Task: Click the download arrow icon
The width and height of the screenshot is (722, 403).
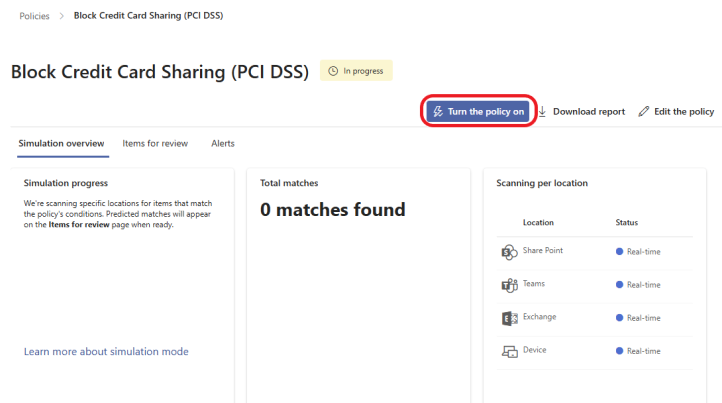Action: point(542,111)
